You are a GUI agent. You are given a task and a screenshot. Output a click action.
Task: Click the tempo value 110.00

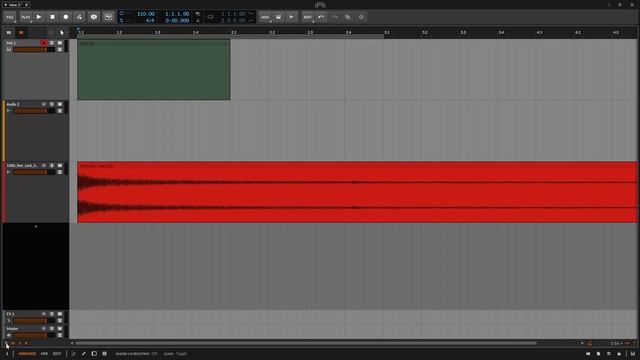tap(146, 14)
